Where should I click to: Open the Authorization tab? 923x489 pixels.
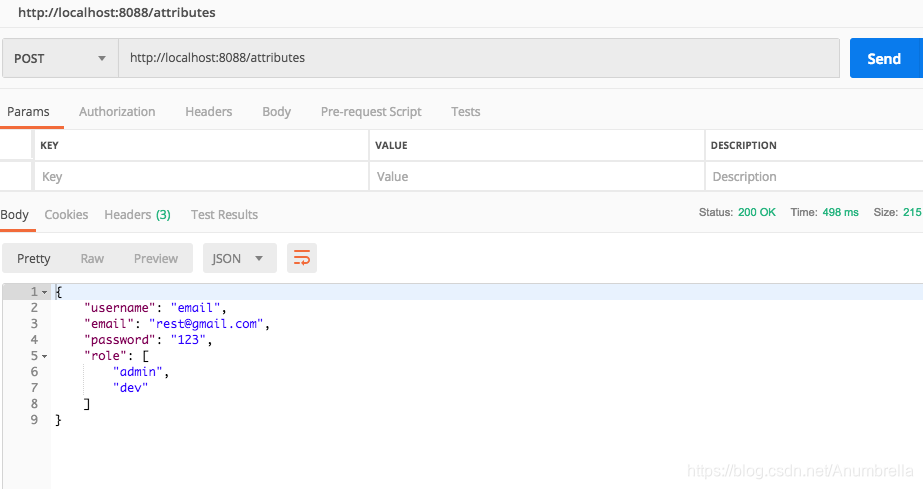point(117,112)
